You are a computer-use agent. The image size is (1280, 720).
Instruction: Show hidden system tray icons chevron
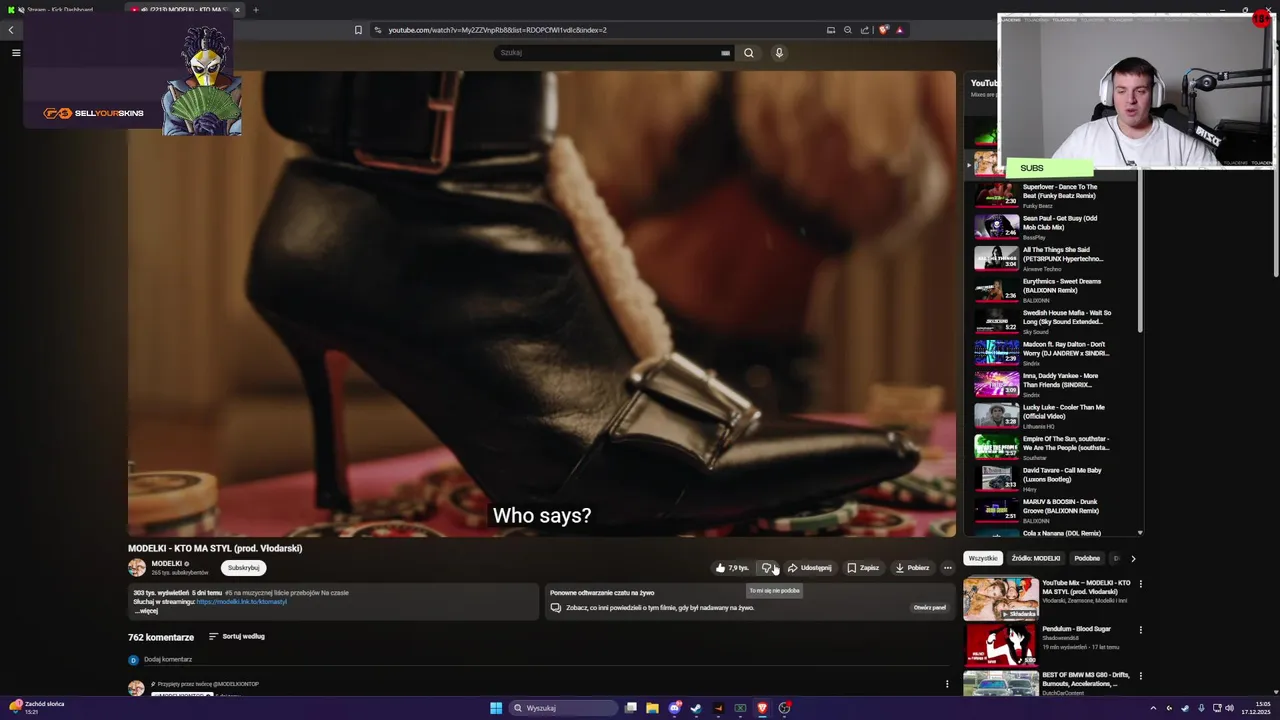tap(1153, 708)
